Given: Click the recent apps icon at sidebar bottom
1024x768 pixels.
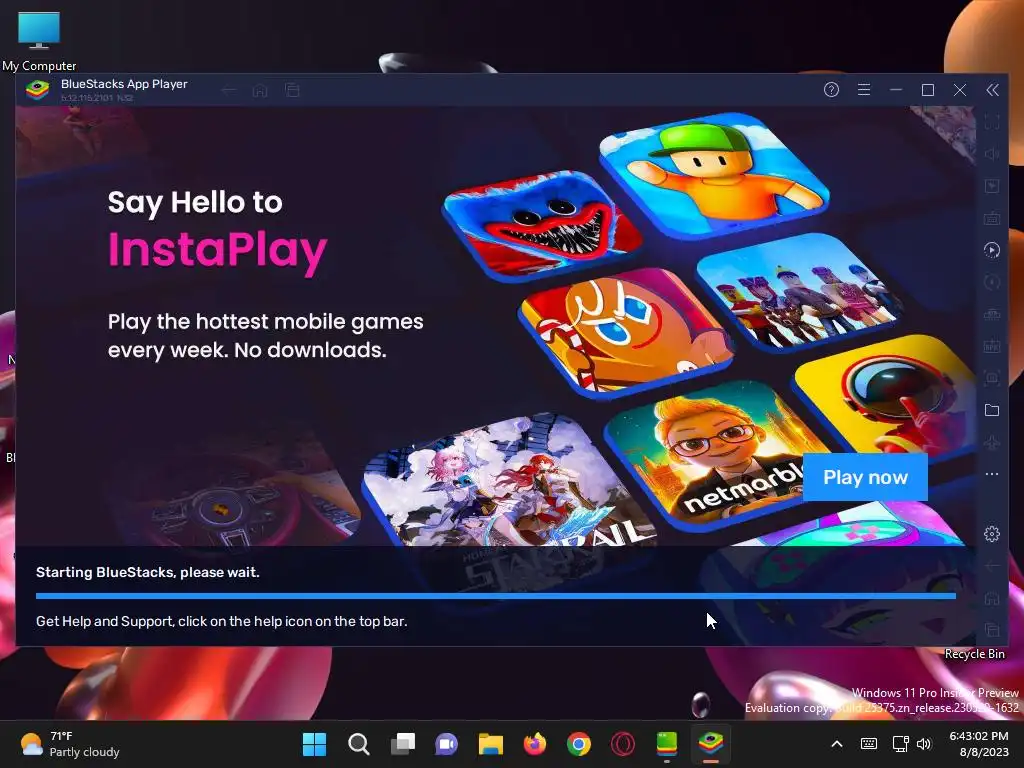Looking at the screenshot, I should coord(991,630).
